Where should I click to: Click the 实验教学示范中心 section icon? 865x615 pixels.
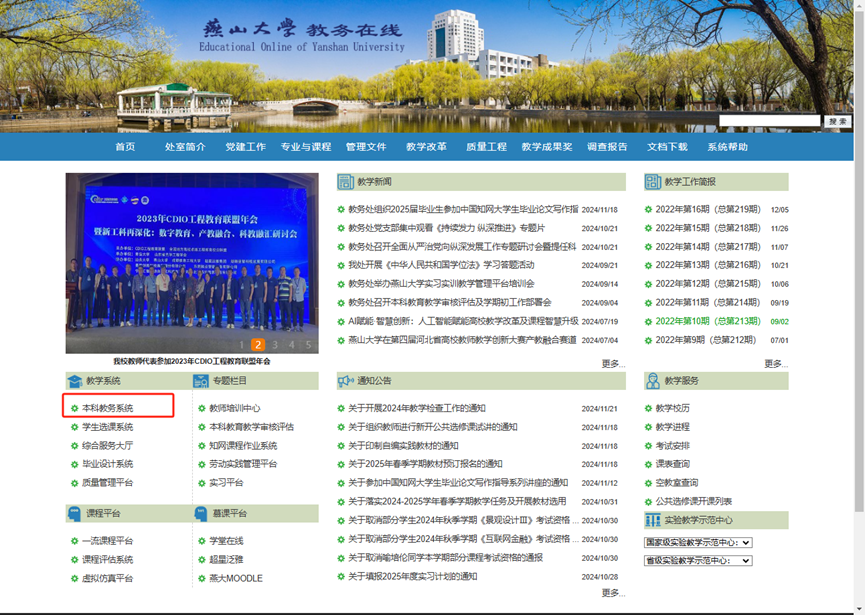(653, 520)
